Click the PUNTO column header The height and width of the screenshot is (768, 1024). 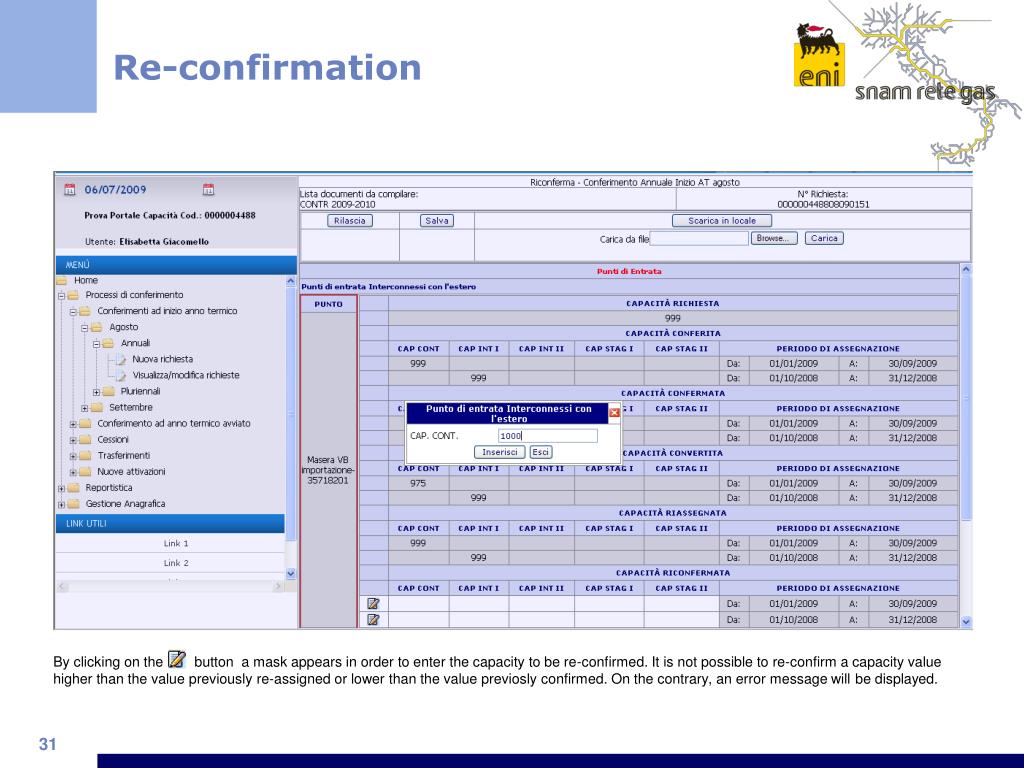click(328, 304)
